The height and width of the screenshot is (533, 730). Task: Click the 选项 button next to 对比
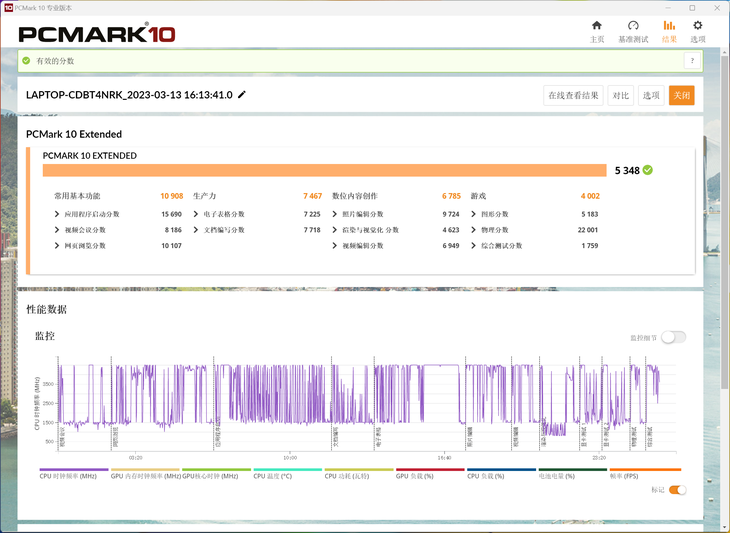(x=651, y=95)
